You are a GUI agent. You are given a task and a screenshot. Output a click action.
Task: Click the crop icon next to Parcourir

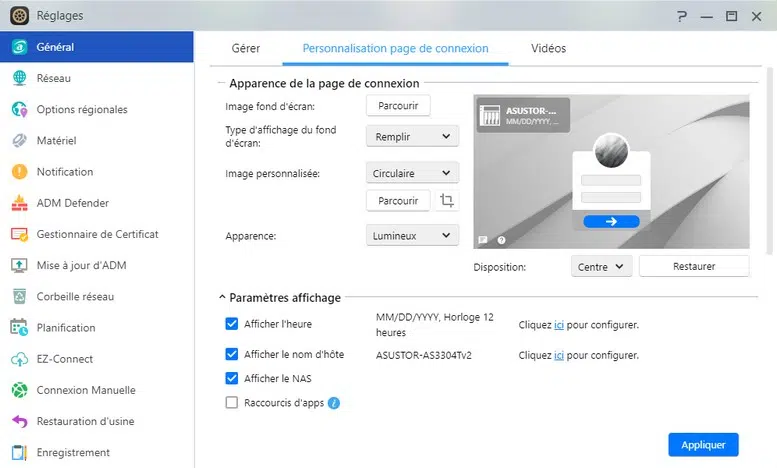(x=446, y=201)
